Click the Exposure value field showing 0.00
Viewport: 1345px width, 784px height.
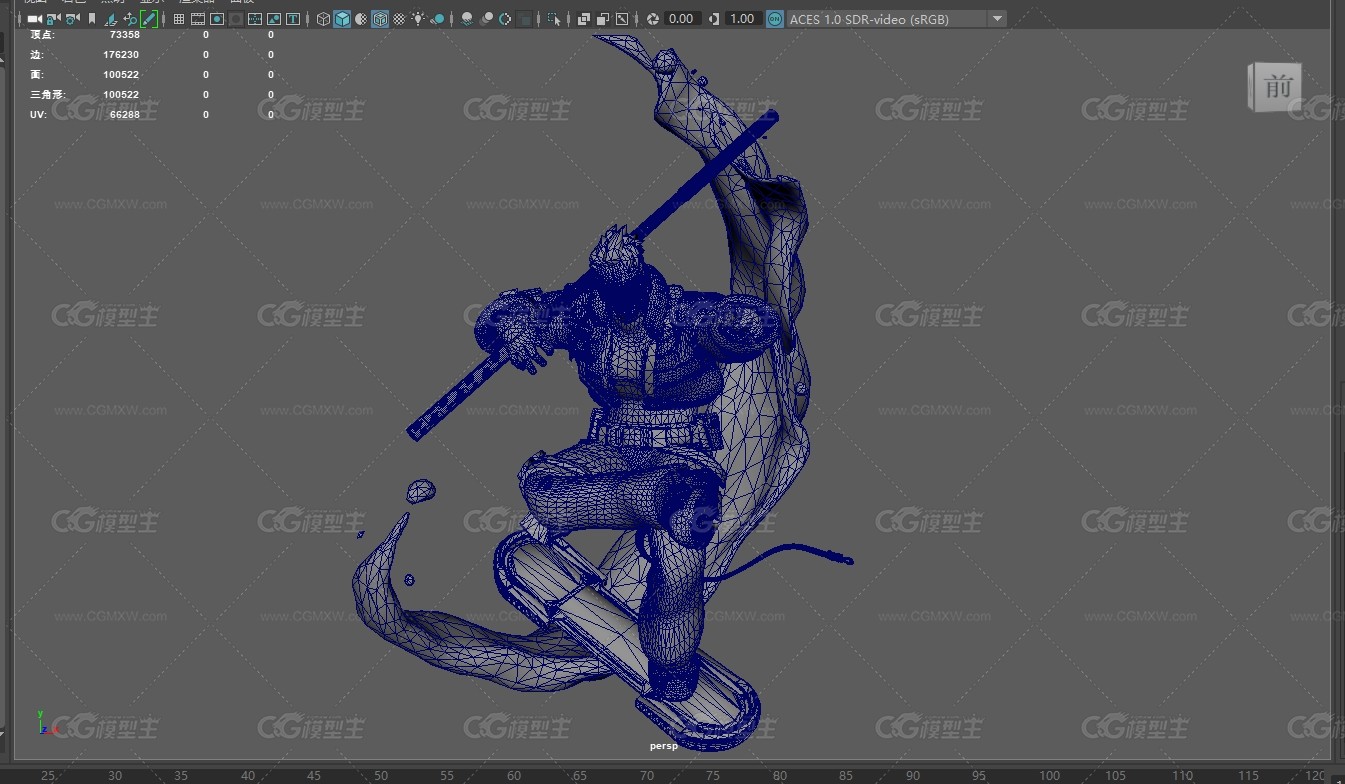click(x=682, y=19)
